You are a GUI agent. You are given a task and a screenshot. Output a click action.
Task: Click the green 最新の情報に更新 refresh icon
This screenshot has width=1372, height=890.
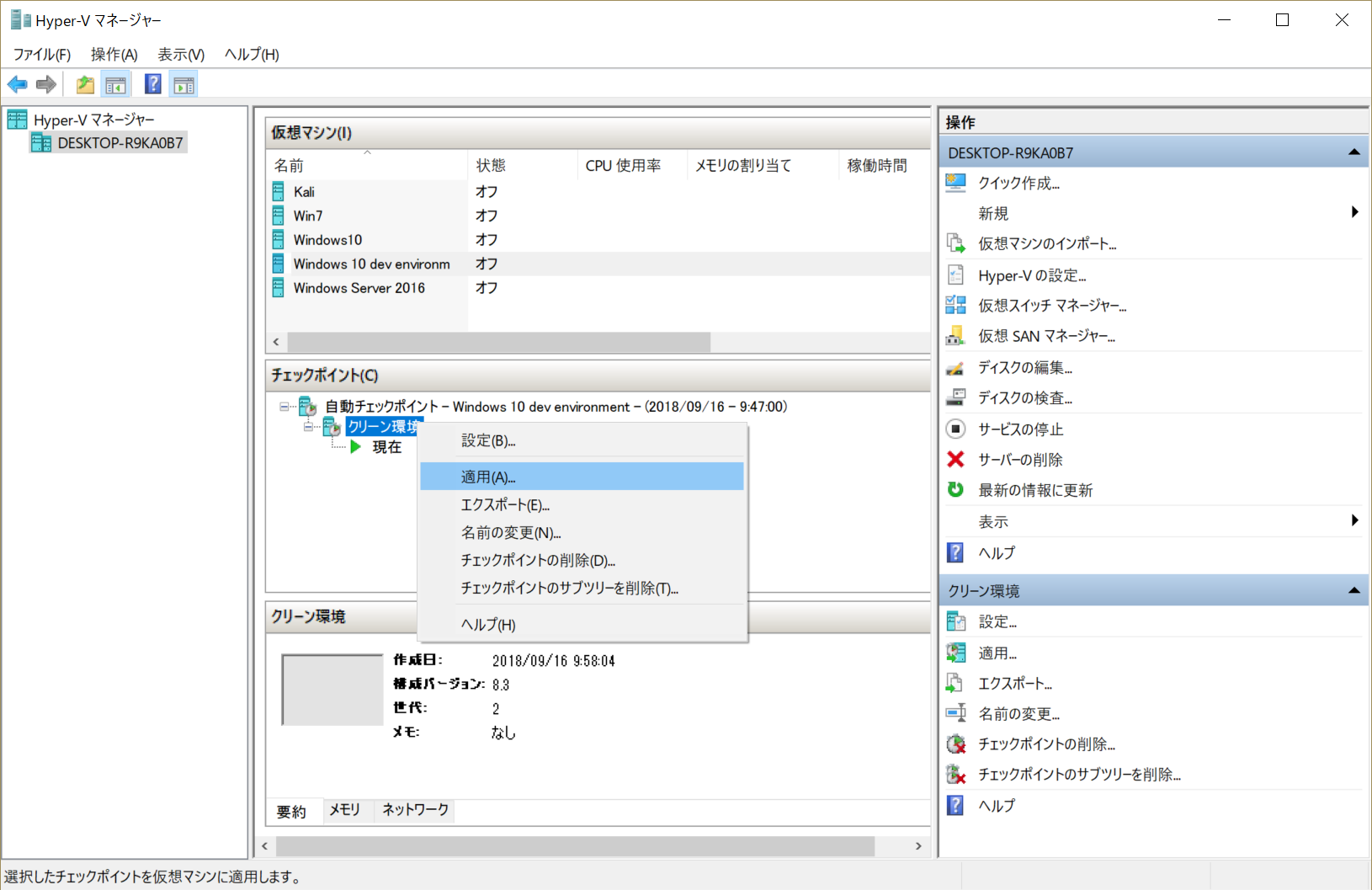955,489
